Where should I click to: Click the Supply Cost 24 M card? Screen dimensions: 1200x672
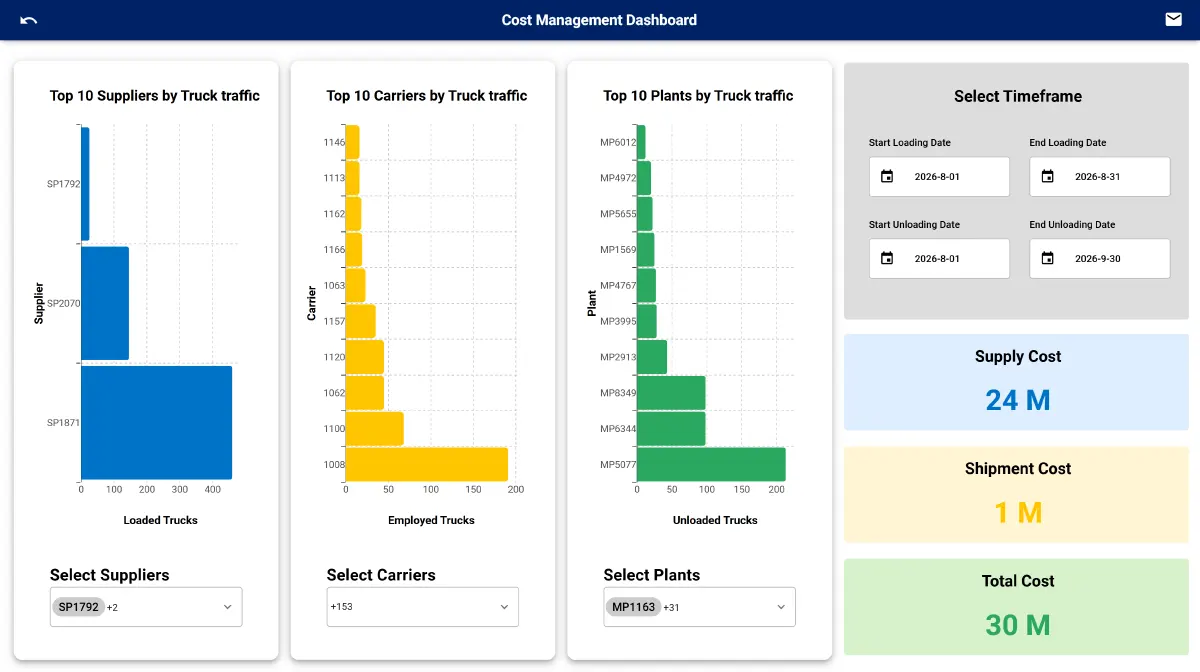coord(1016,382)
